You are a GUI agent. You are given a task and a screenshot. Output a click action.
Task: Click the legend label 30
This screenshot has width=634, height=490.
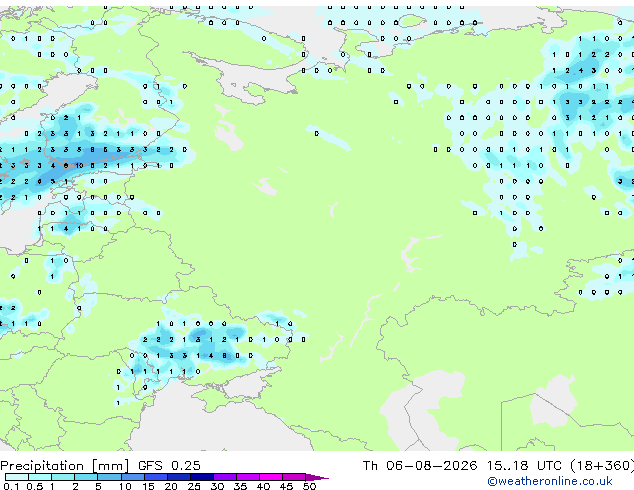coord(218,486)
